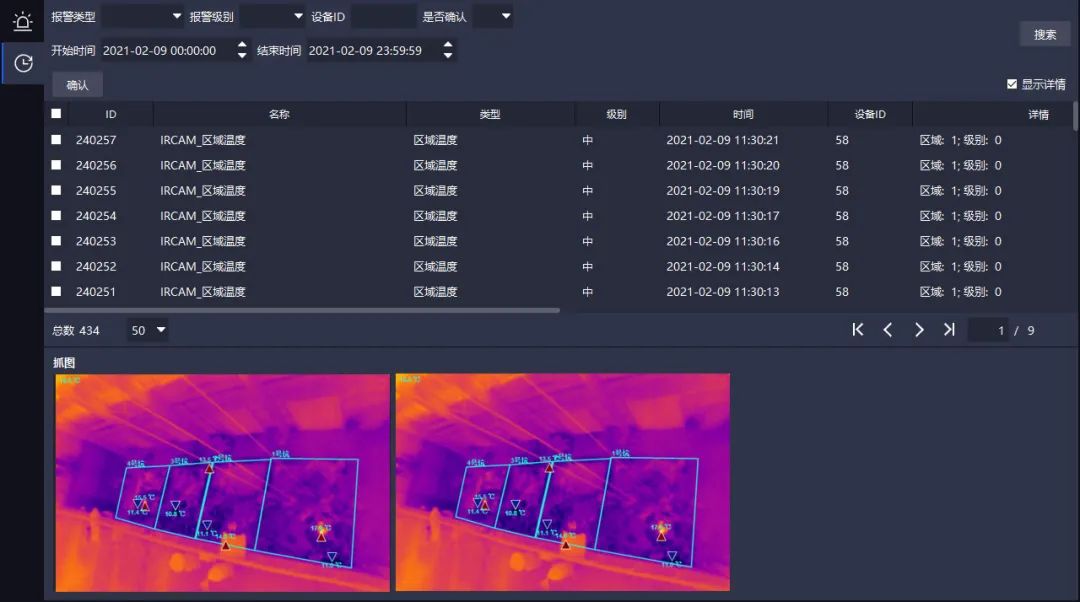Click the 中 level cell in row 240255
Viewport: 1080px width, 602px height.
[x=588, y=190]
